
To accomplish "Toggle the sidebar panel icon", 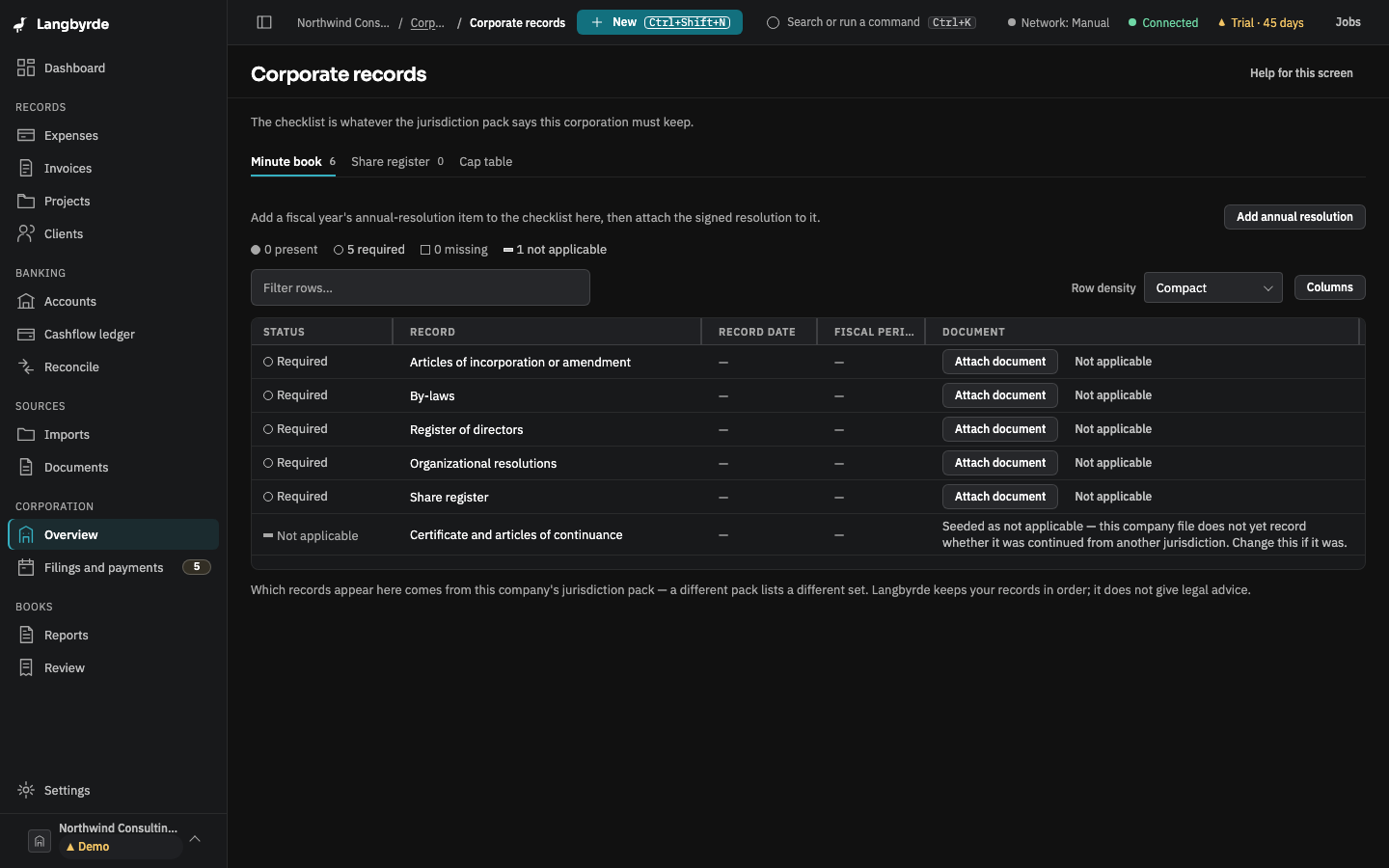I will (264, 22).
